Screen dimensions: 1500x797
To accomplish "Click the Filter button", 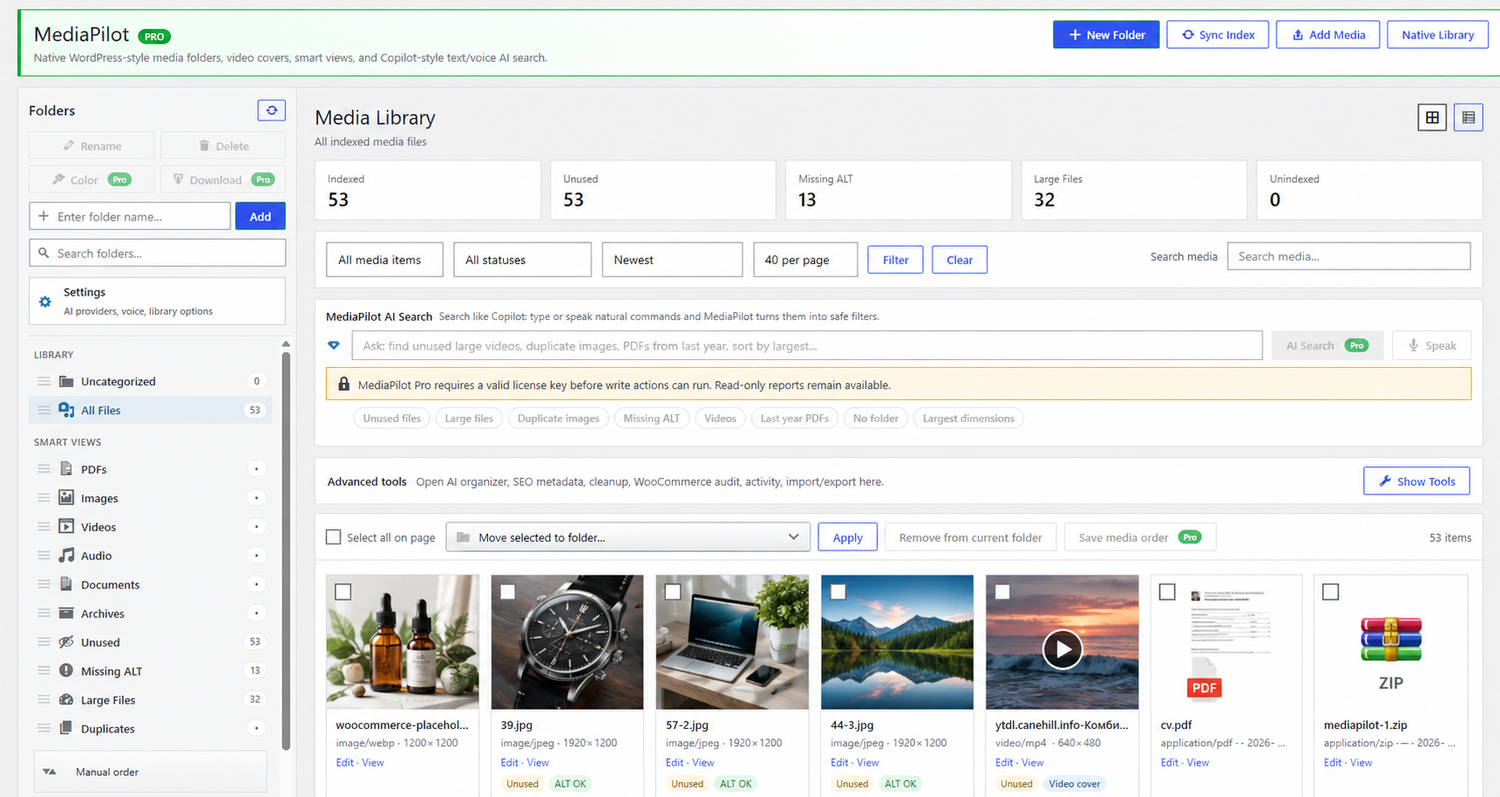I will tap(895, 259).
